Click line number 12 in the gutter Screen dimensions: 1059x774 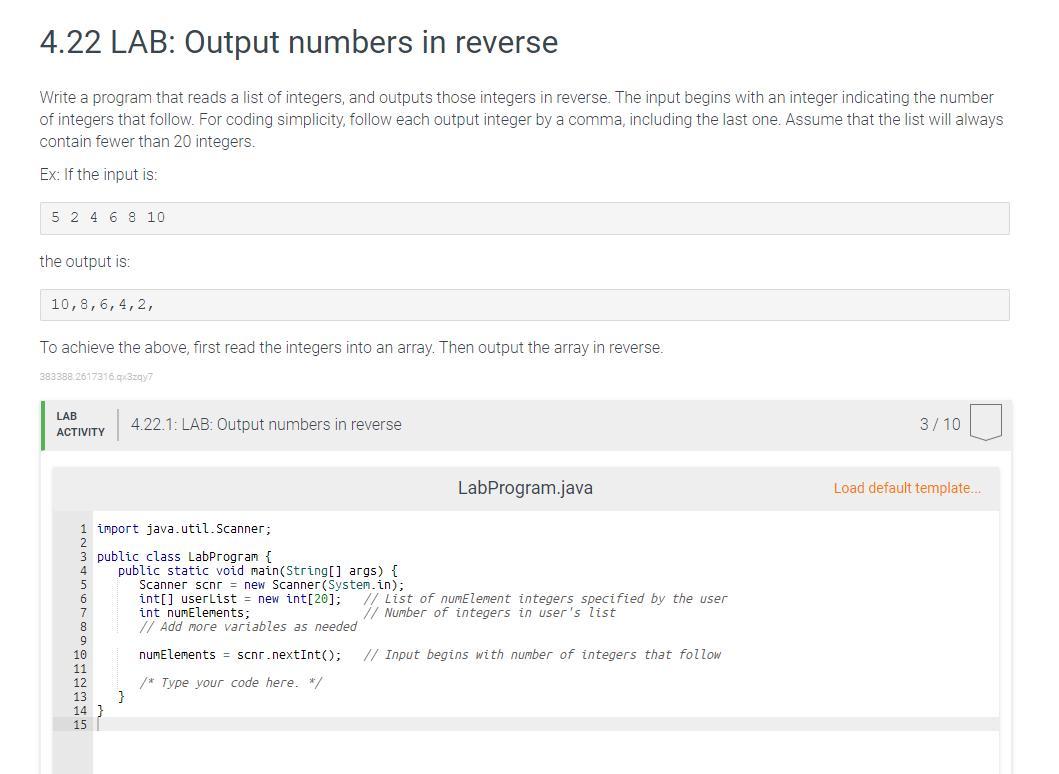point(80,683)
